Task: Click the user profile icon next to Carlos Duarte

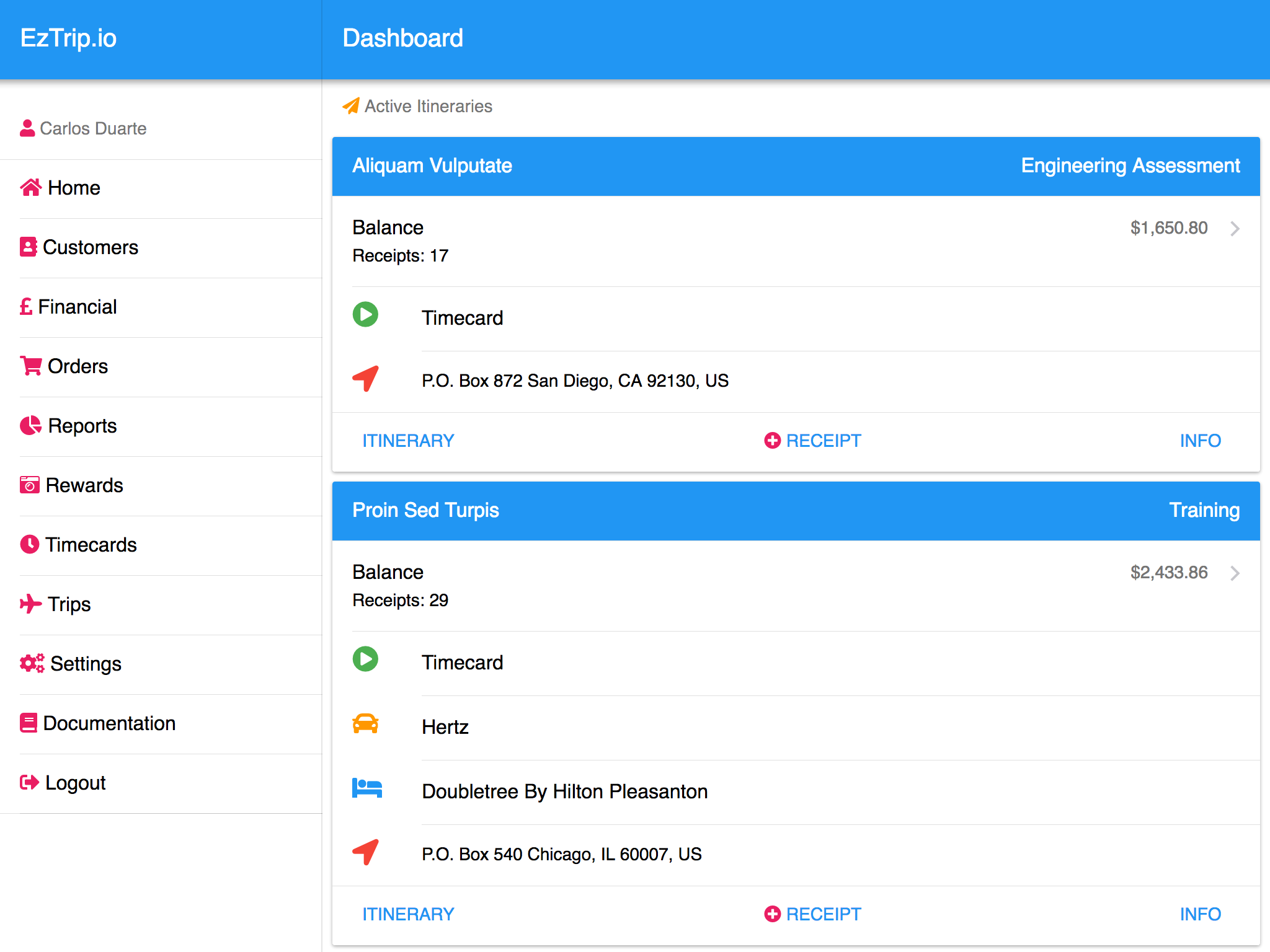Action: click(x=27, y=128)
